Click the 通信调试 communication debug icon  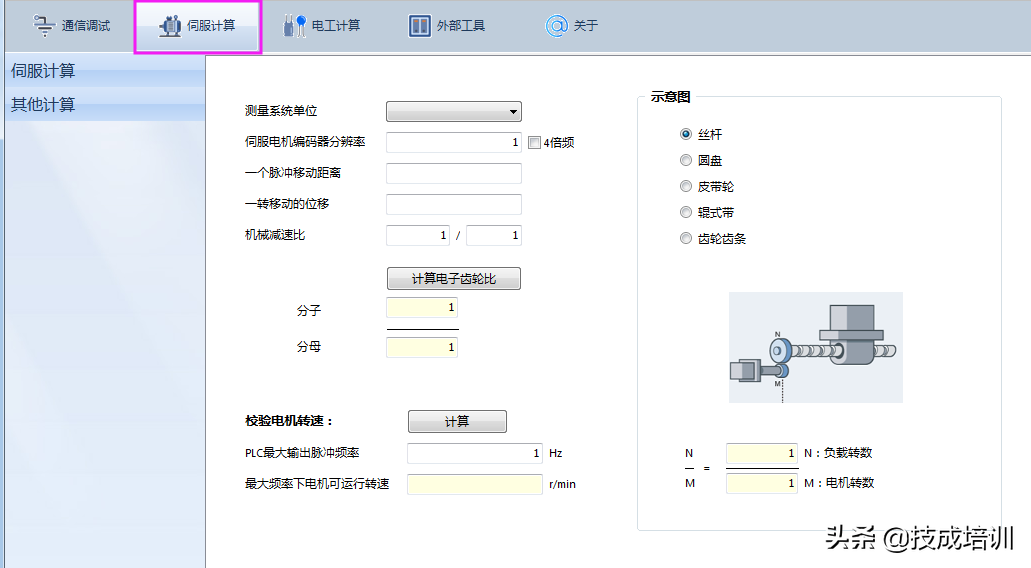click(x=42, y=26)
